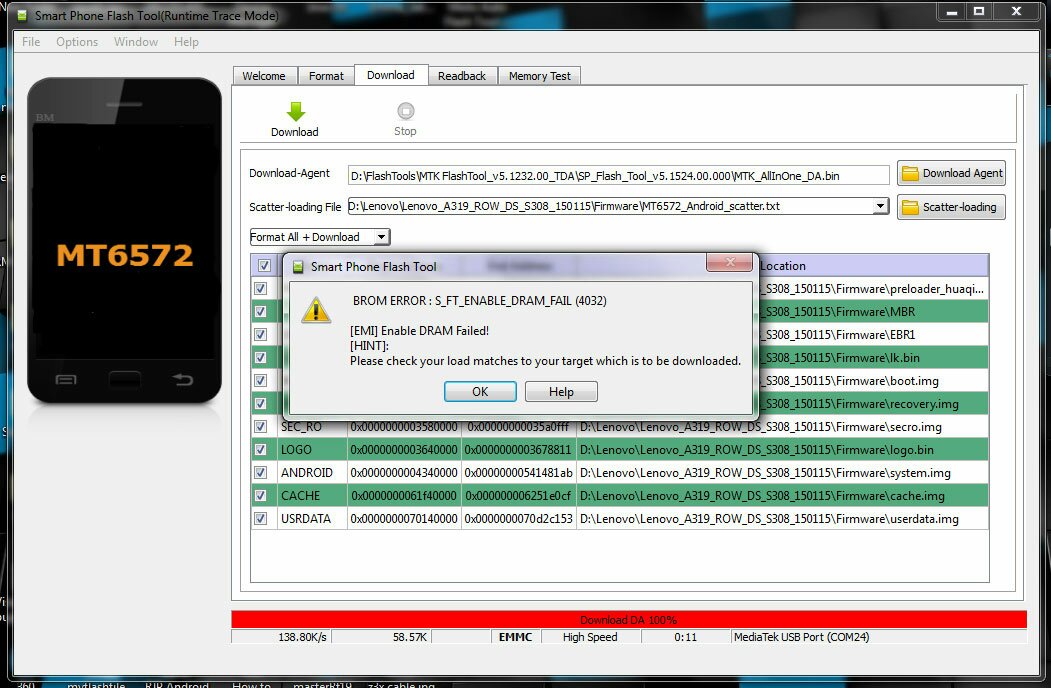
Task: Uncheck the MBR row checkbox
Action: coord(261,312)
